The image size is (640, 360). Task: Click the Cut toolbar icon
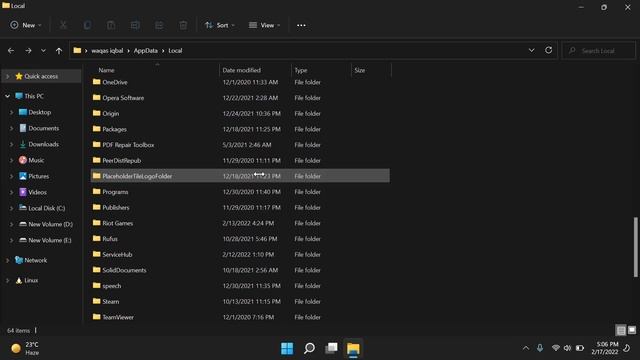point(63,25)
